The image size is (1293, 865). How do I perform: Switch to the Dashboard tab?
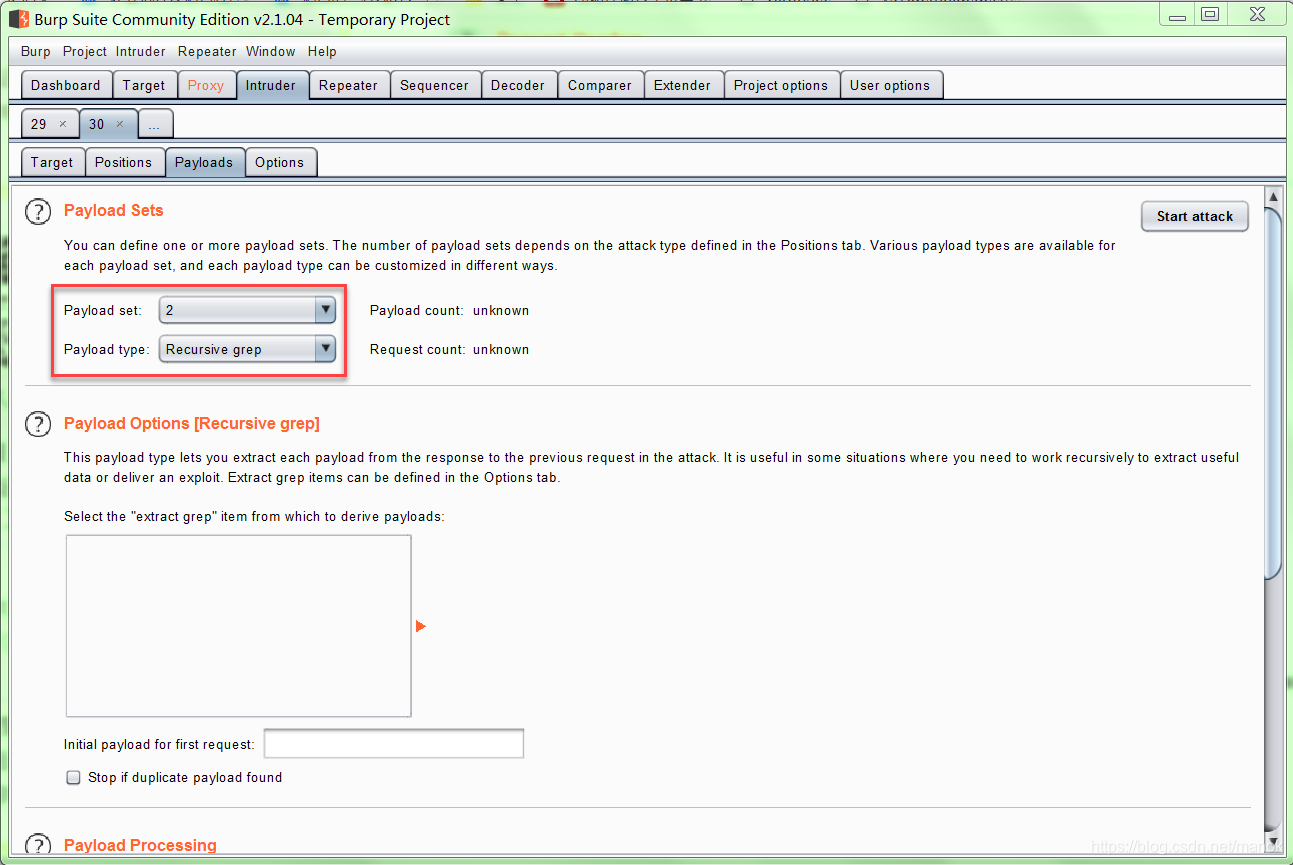[x=66, y=85]
